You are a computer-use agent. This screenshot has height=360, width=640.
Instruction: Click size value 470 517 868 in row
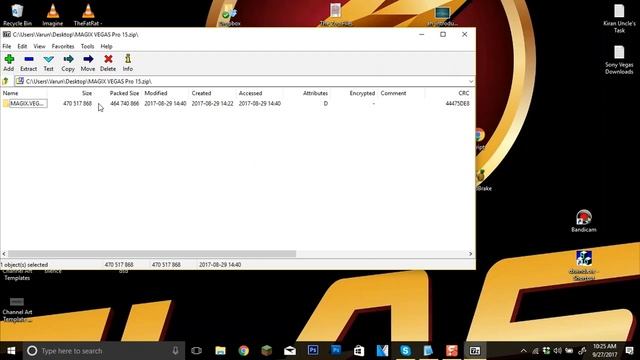77,104
